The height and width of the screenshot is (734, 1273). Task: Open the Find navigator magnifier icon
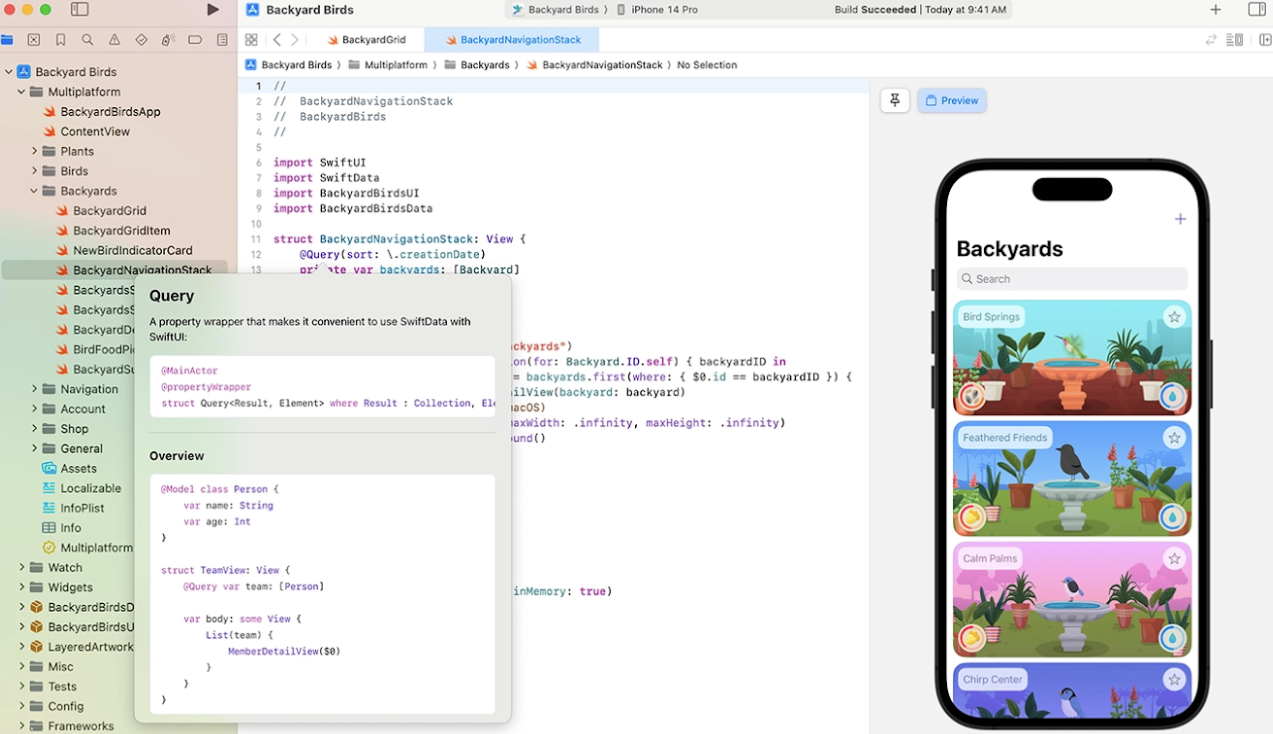(88, 40)
